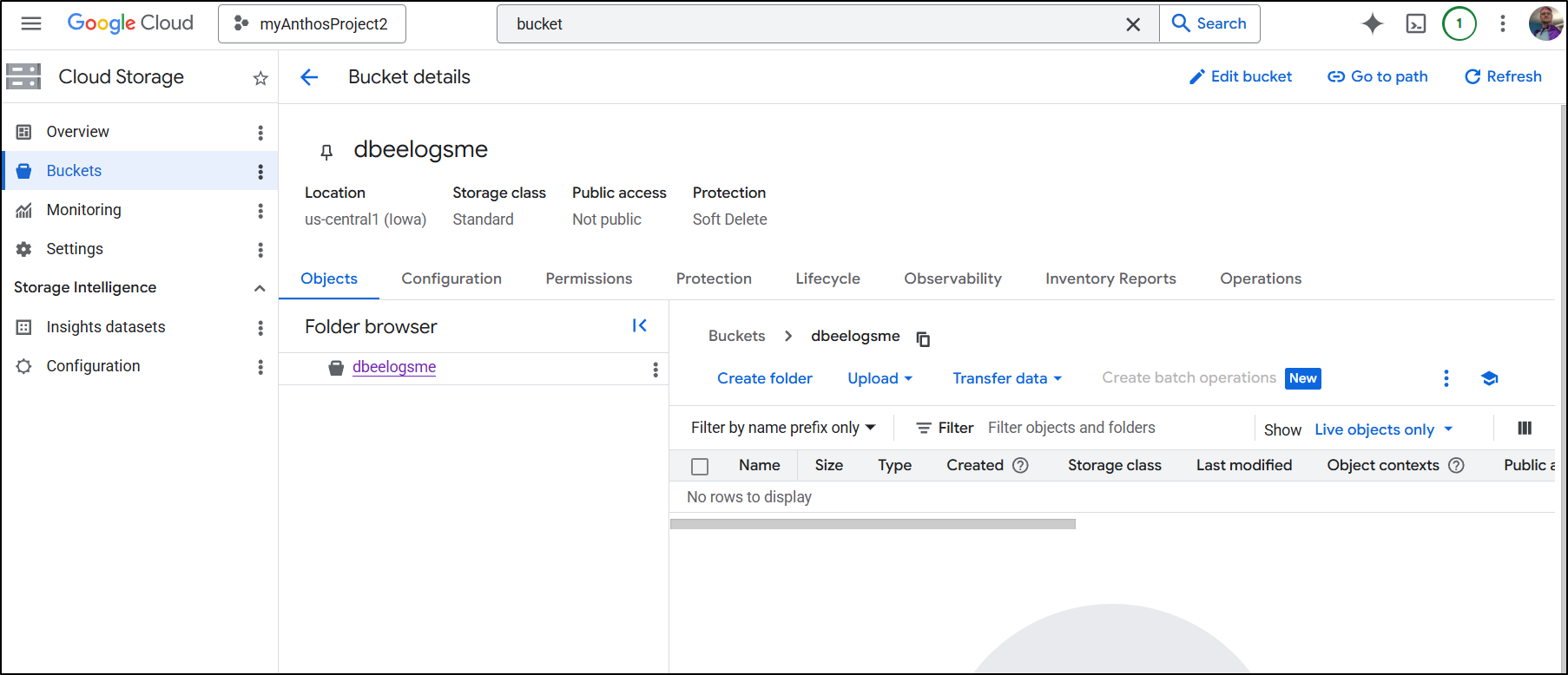Screen dimensions: 1568x675
Task: Click the Filter objects and folders field
Action: (1111, 428)
